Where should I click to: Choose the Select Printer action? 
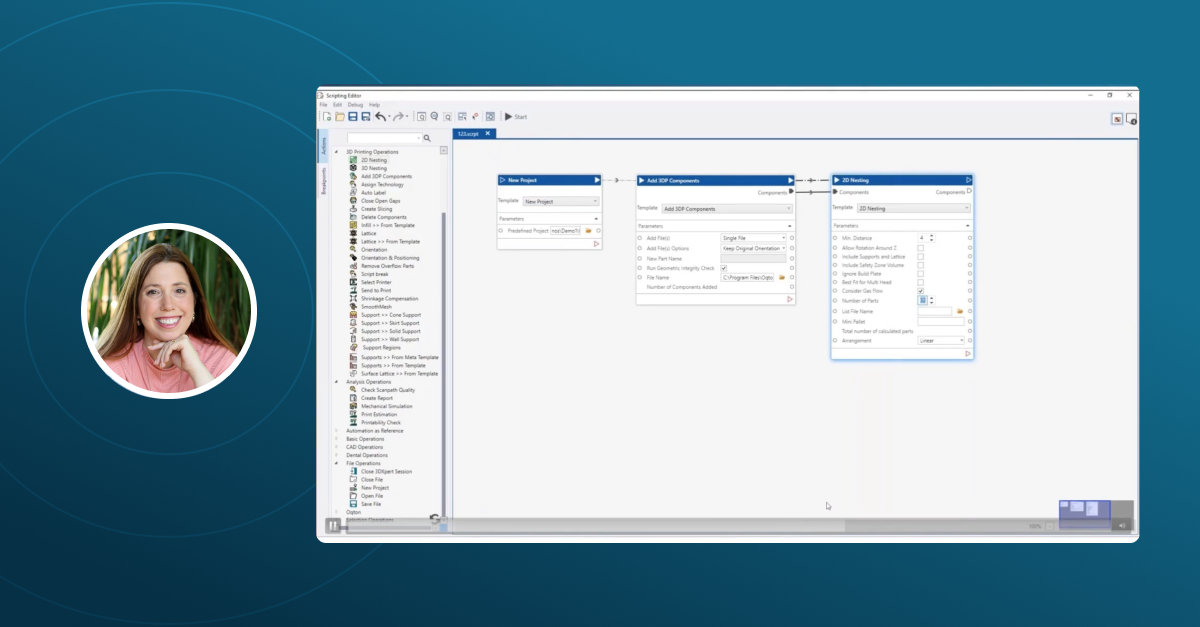pos(375,282)
